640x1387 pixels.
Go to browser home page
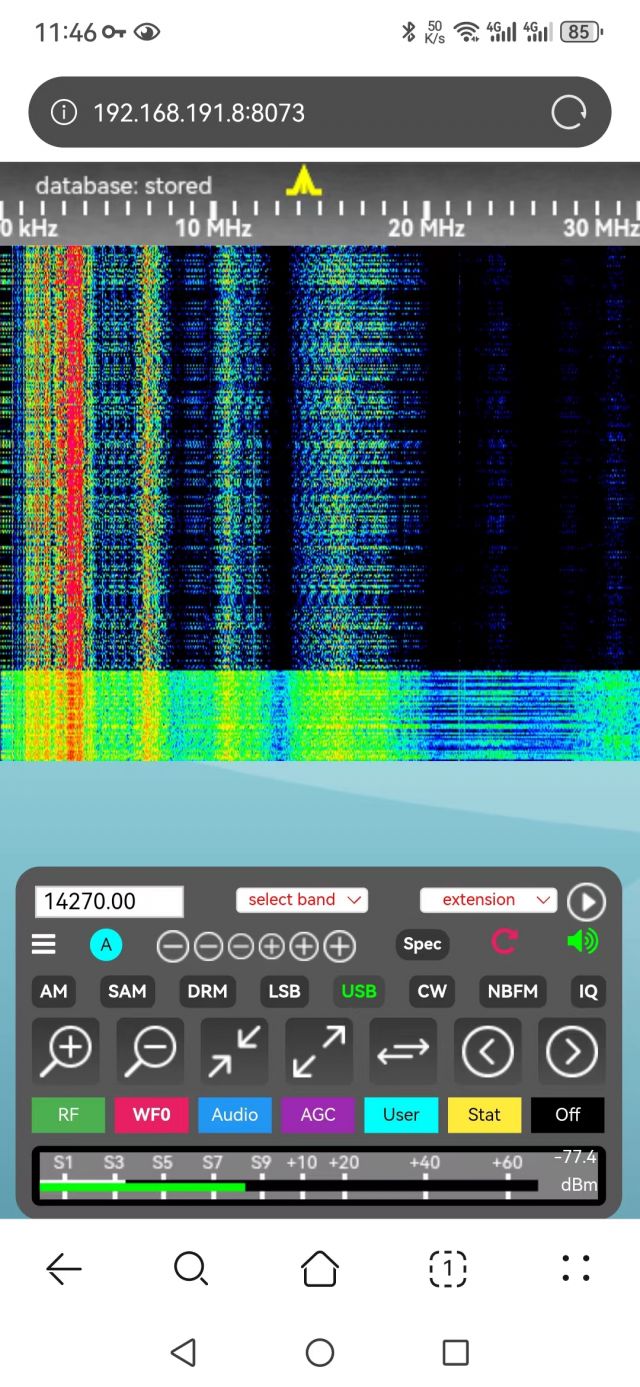(320, 1269)
